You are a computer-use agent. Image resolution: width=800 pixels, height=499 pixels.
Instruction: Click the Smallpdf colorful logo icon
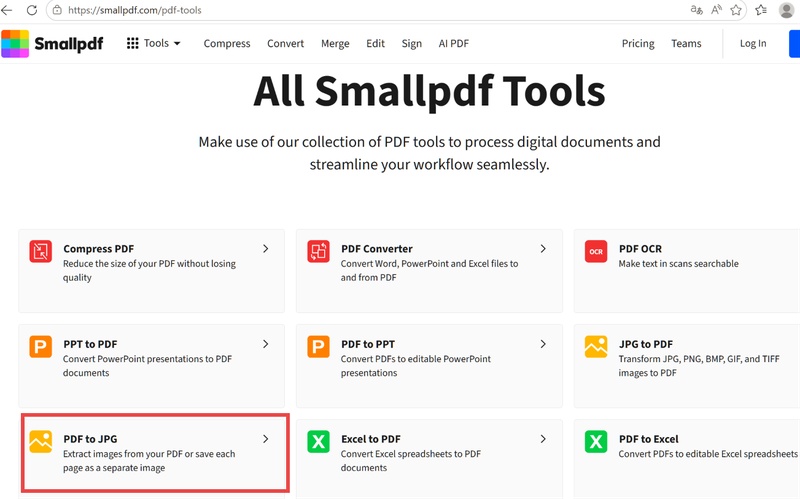[x=15, y=43]
